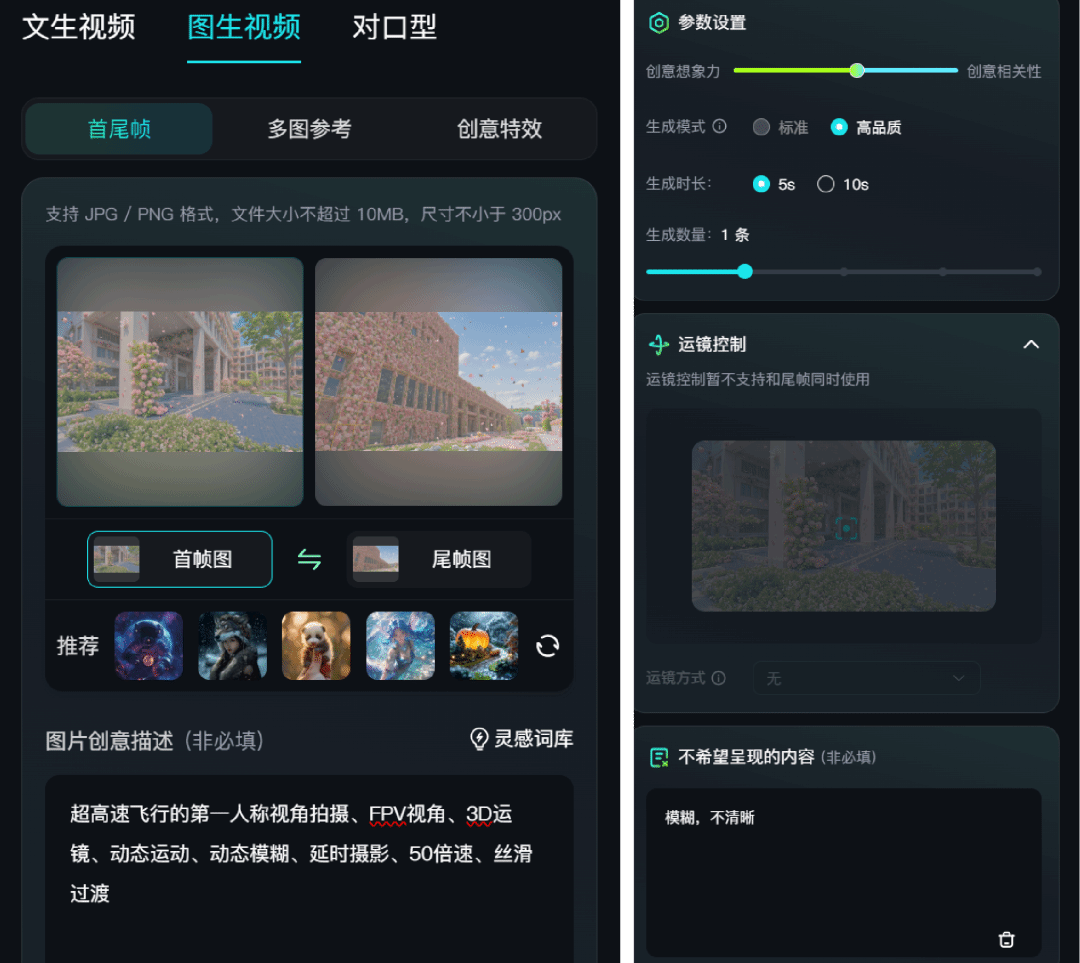Select the 高品质 generation mode
Viewport: 1080px width, 963px height.
[866, 127]
